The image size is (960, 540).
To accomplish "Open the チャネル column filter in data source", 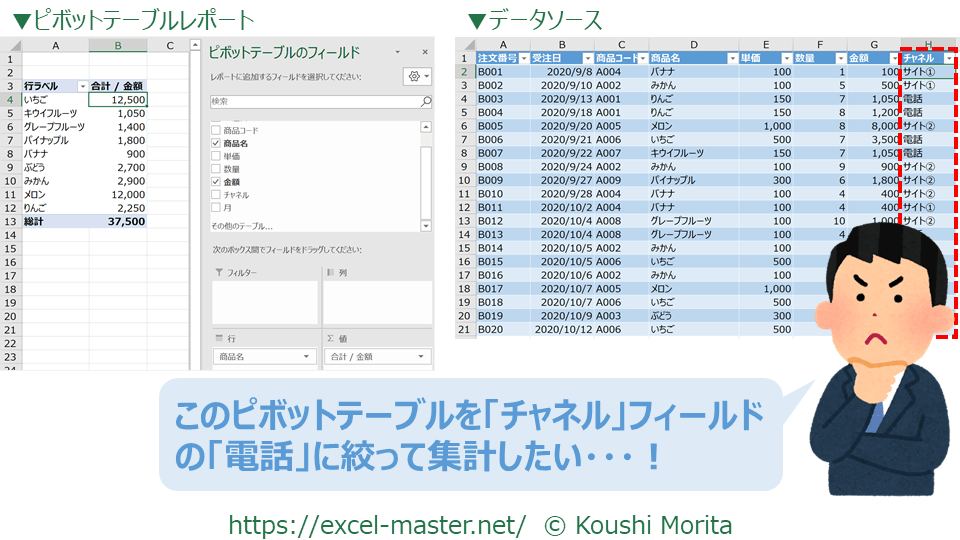I will [948, 59].
